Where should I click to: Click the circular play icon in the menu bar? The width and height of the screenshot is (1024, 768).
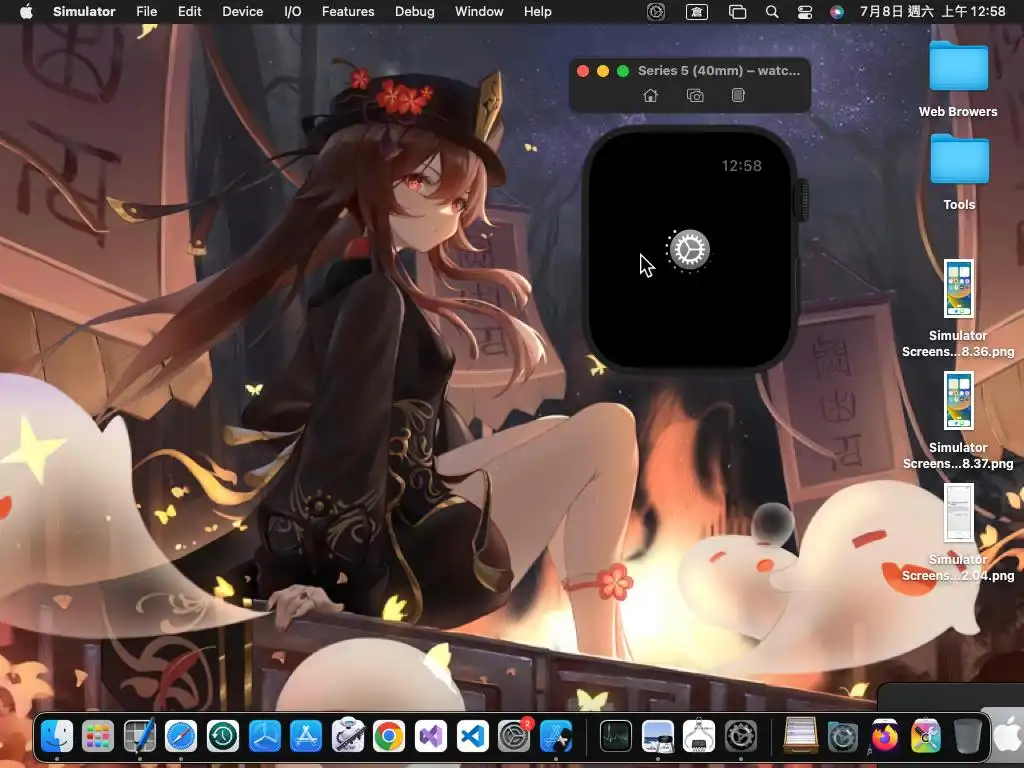pyautogui.click(x=656, y=12)
